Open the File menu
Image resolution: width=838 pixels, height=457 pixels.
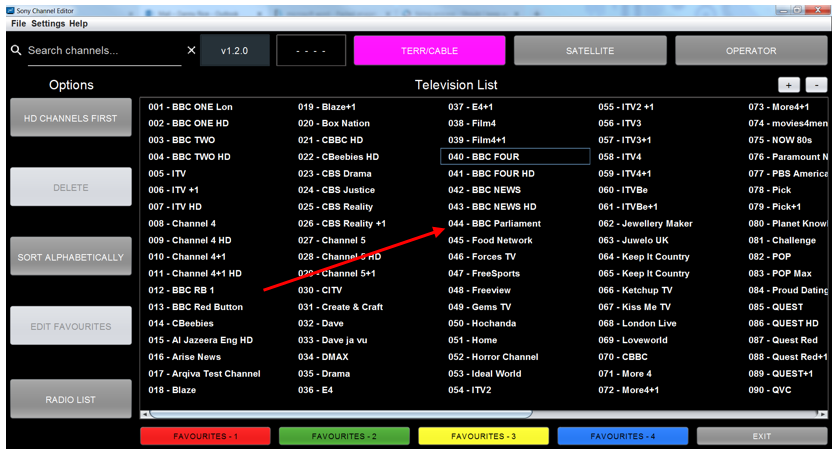(18, 24)
